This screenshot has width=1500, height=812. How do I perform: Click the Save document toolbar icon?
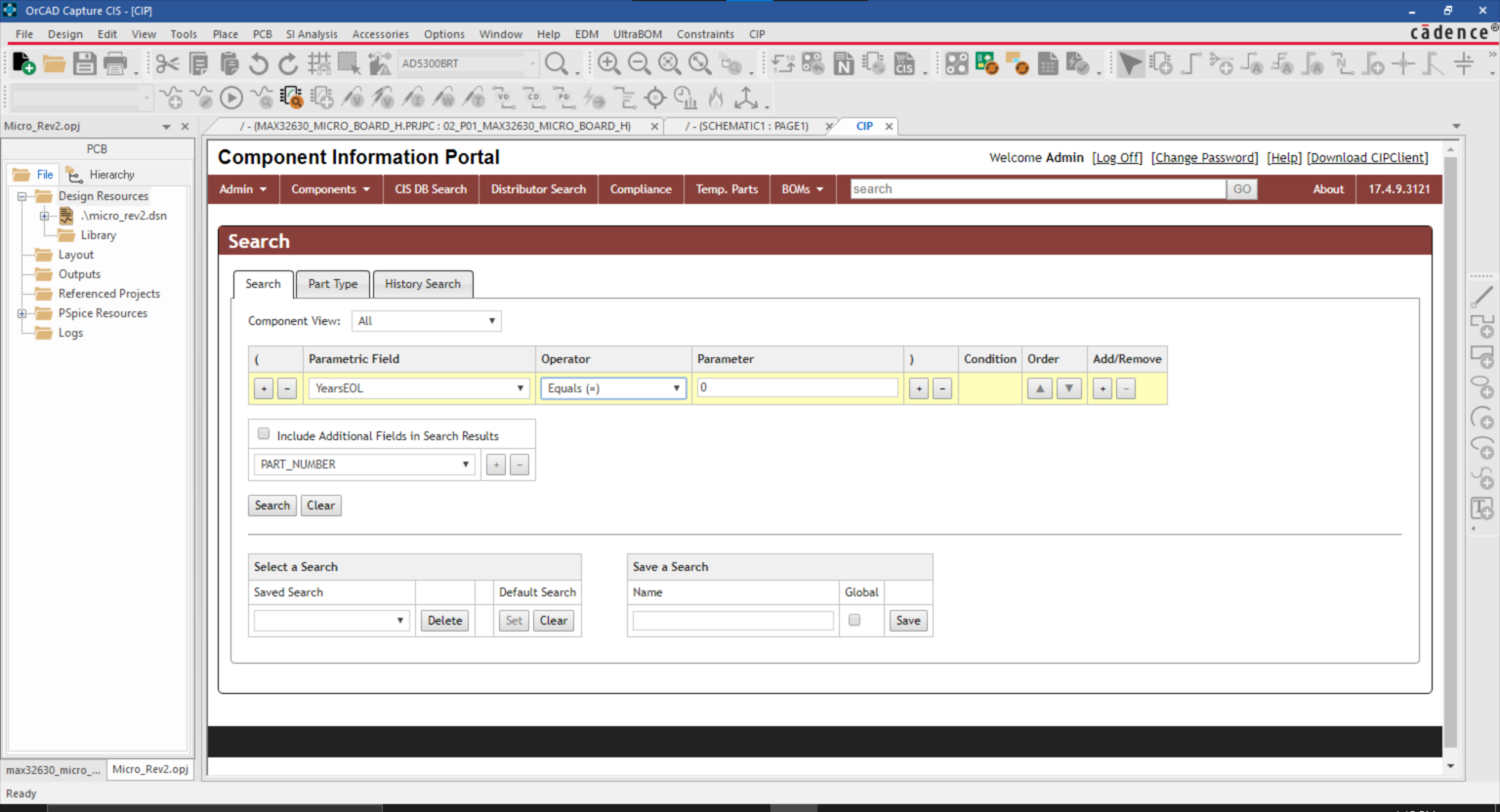point(85,64)
